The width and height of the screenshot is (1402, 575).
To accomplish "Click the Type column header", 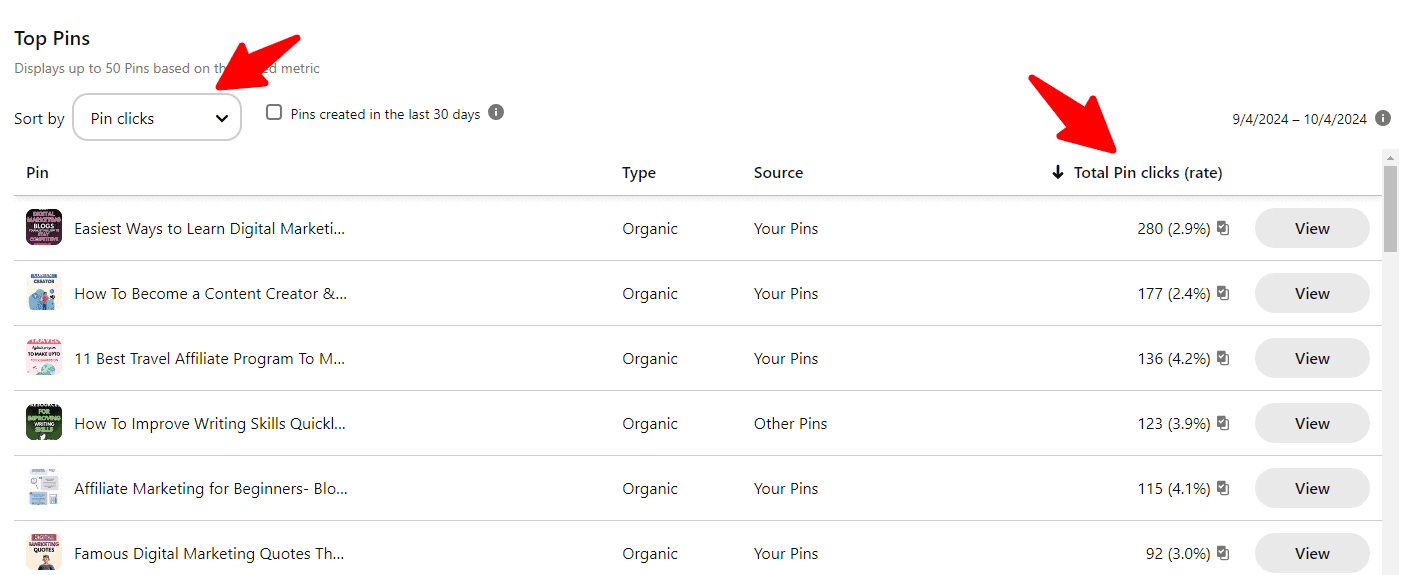I will (639, 173).
